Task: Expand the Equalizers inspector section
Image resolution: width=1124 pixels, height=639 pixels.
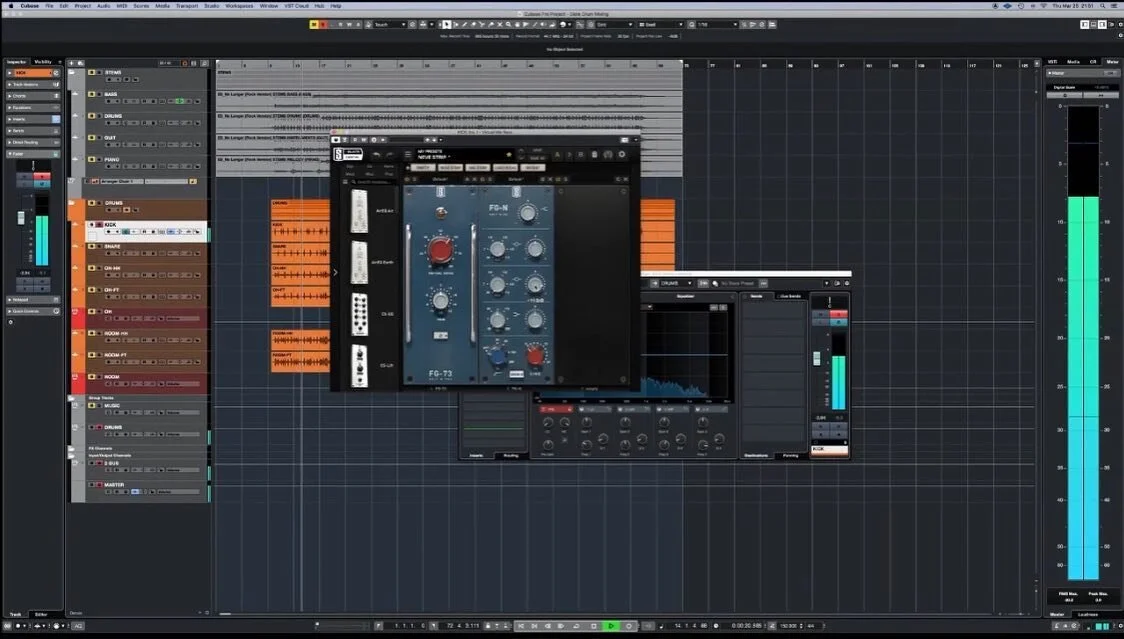Action: click(x=33, y=108)
